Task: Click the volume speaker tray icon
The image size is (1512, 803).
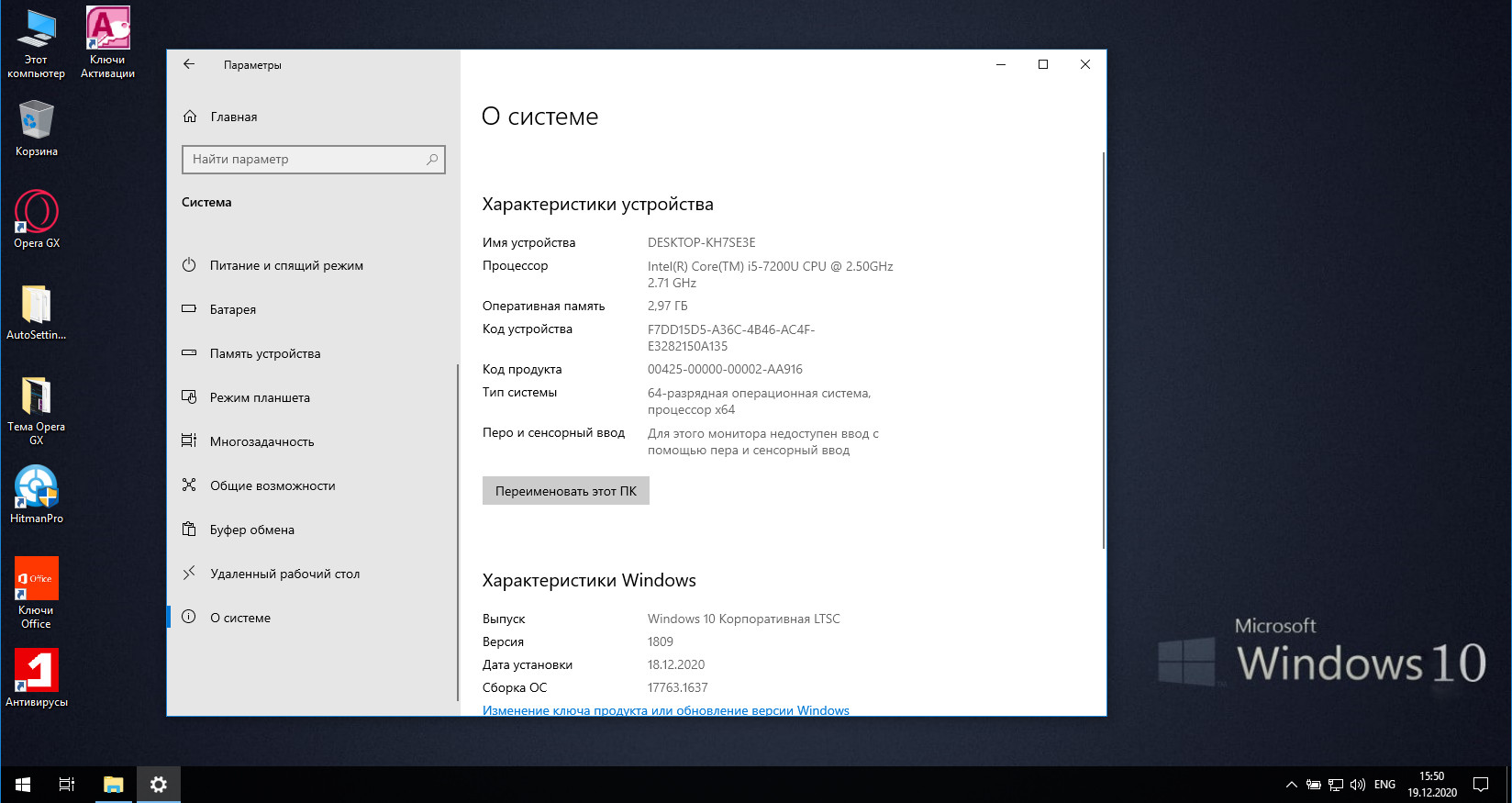Action: click(x=1358, y=785)
